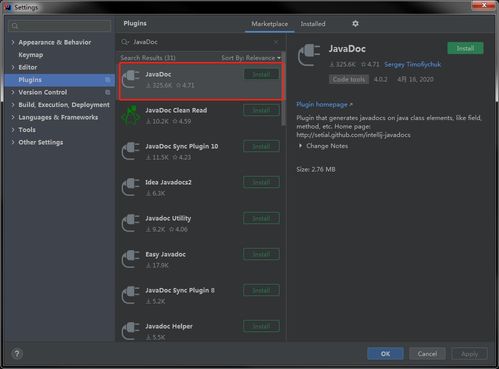
Task: Focus the plugin search field containing JavaDoc
Action: pos(200,42)
